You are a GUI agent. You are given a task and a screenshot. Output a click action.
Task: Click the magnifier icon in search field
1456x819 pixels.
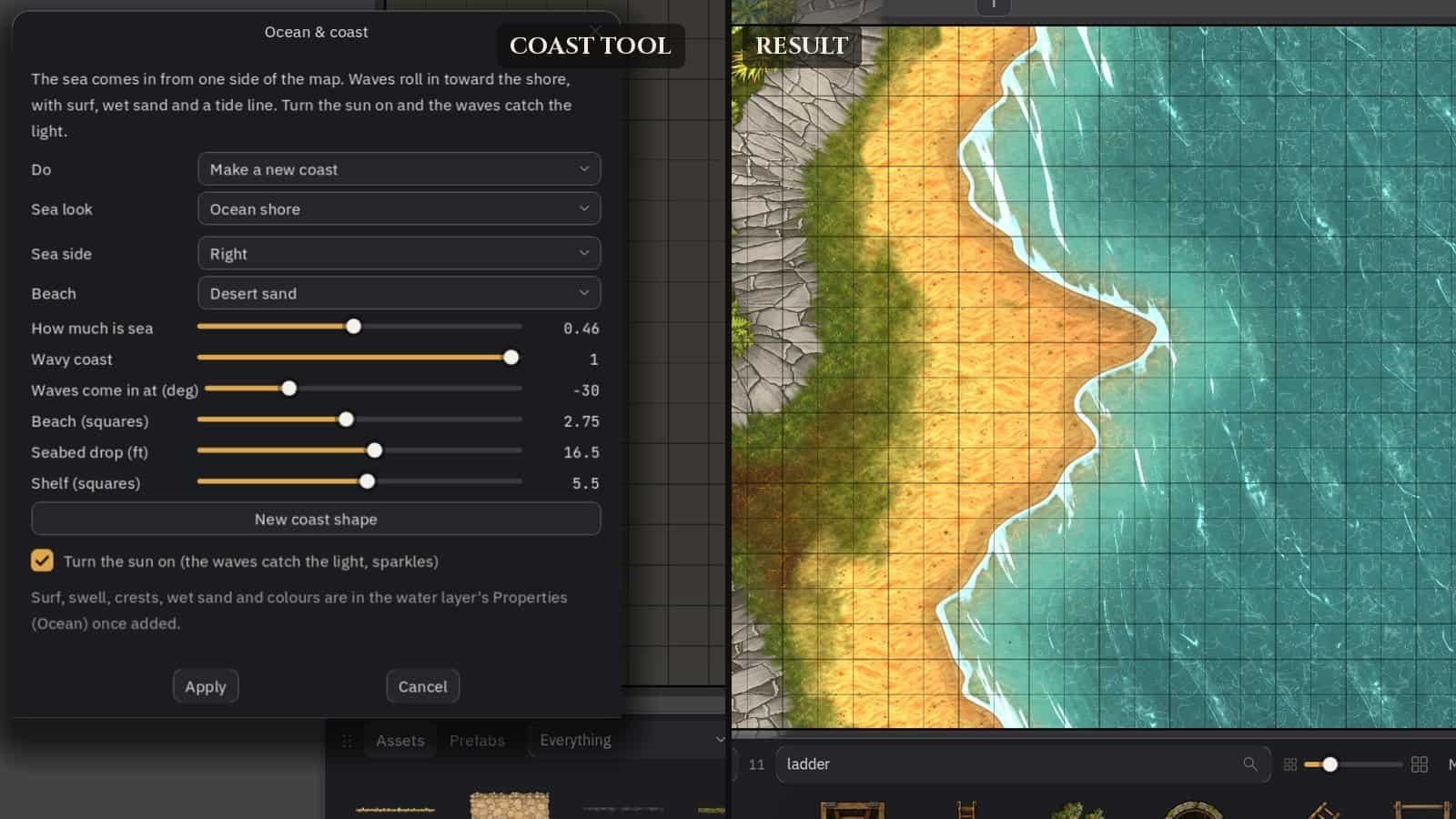coord(1250,763)
